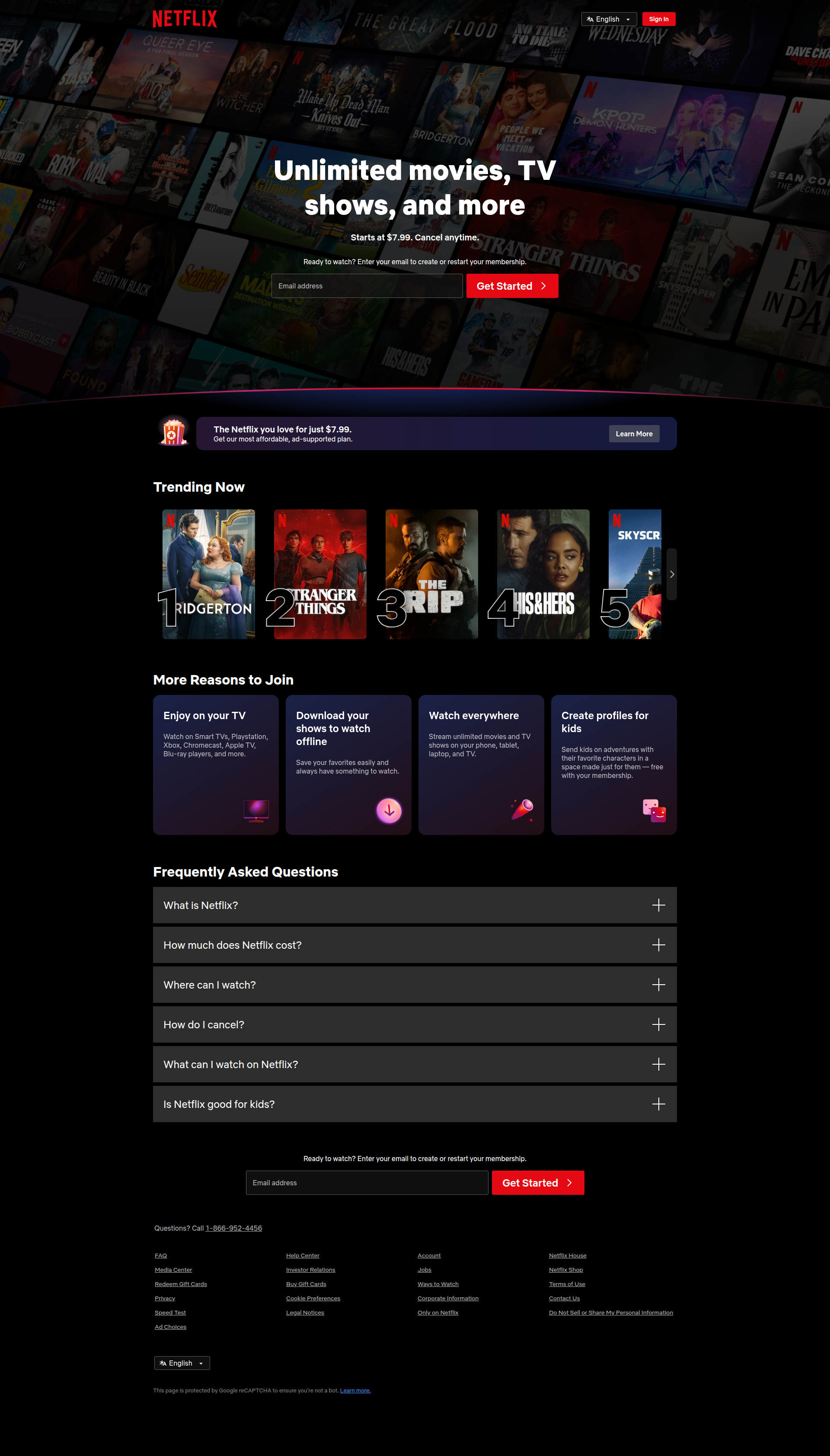Select the Stranger Things trending poster

pos(320,573)
